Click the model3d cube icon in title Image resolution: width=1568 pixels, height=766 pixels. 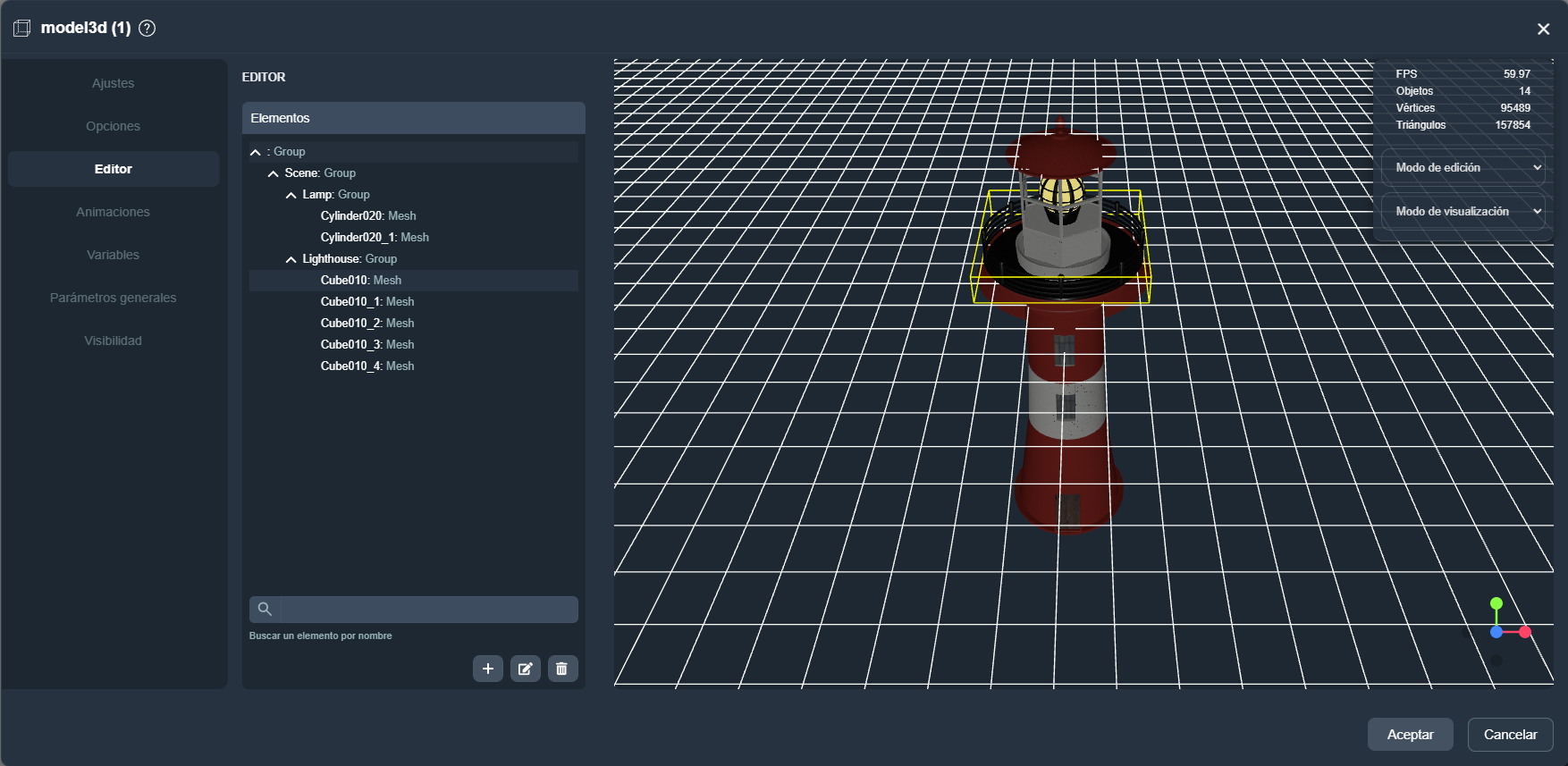21,28
